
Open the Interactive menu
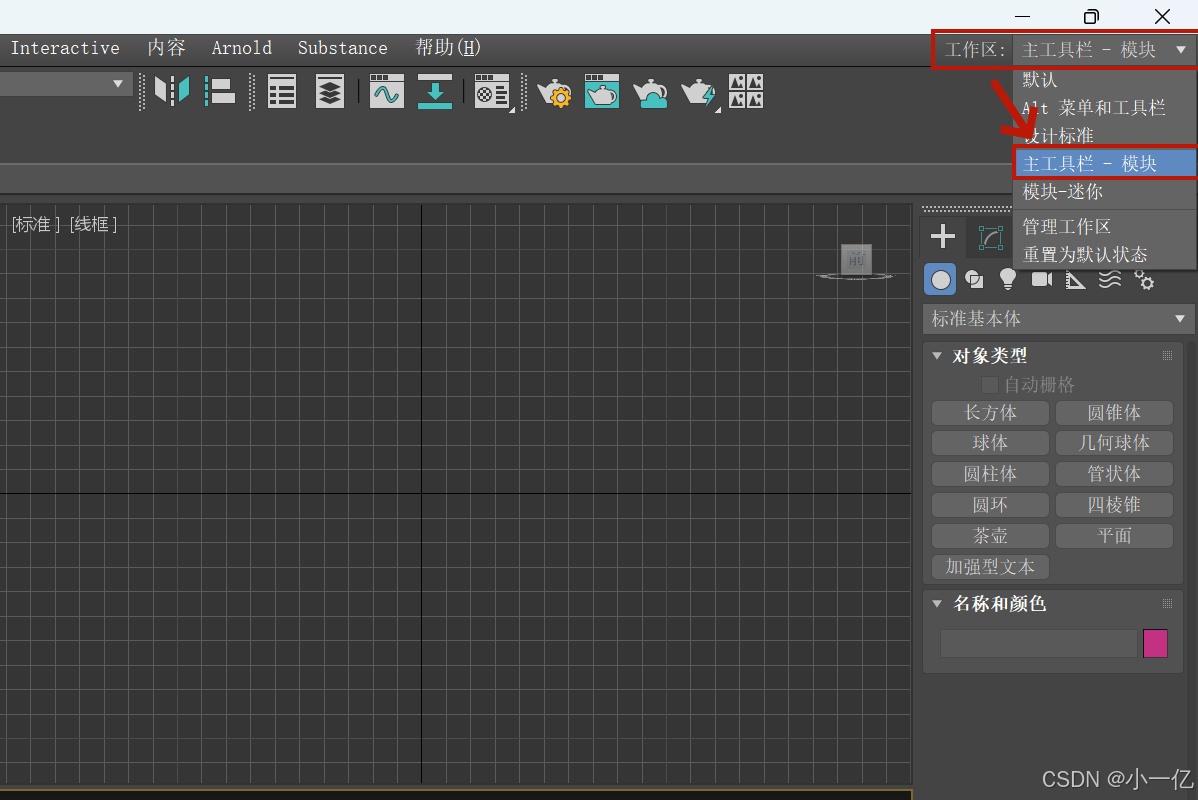point(65,48)
